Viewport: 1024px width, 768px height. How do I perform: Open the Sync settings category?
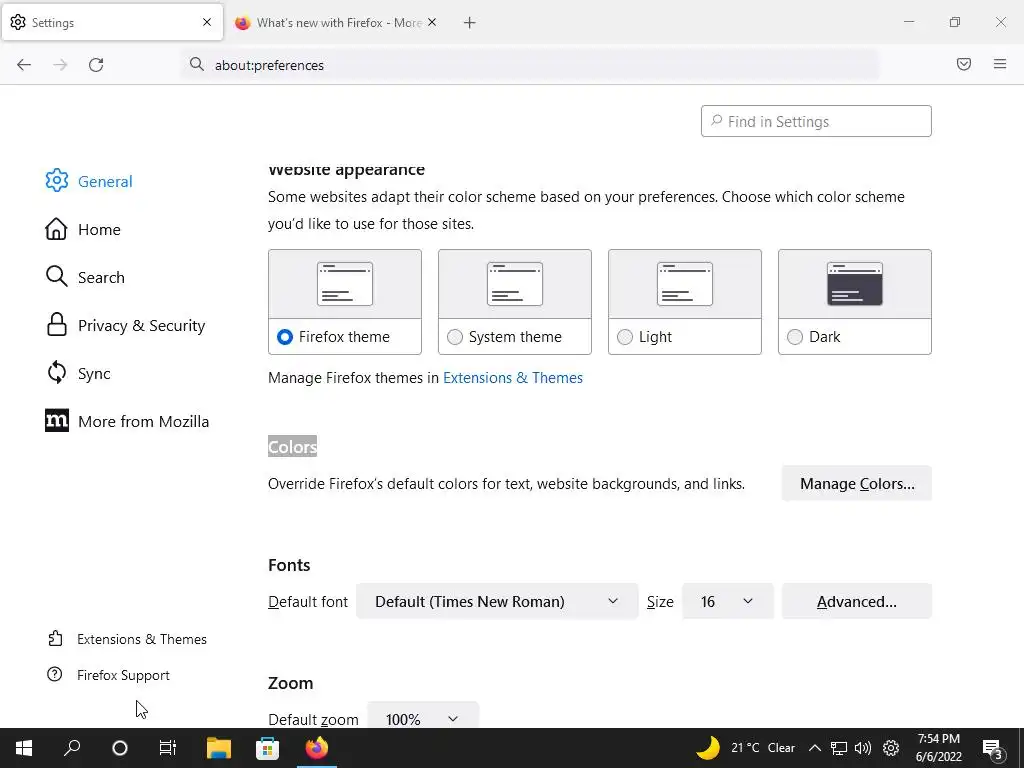[x=78, y=373]
